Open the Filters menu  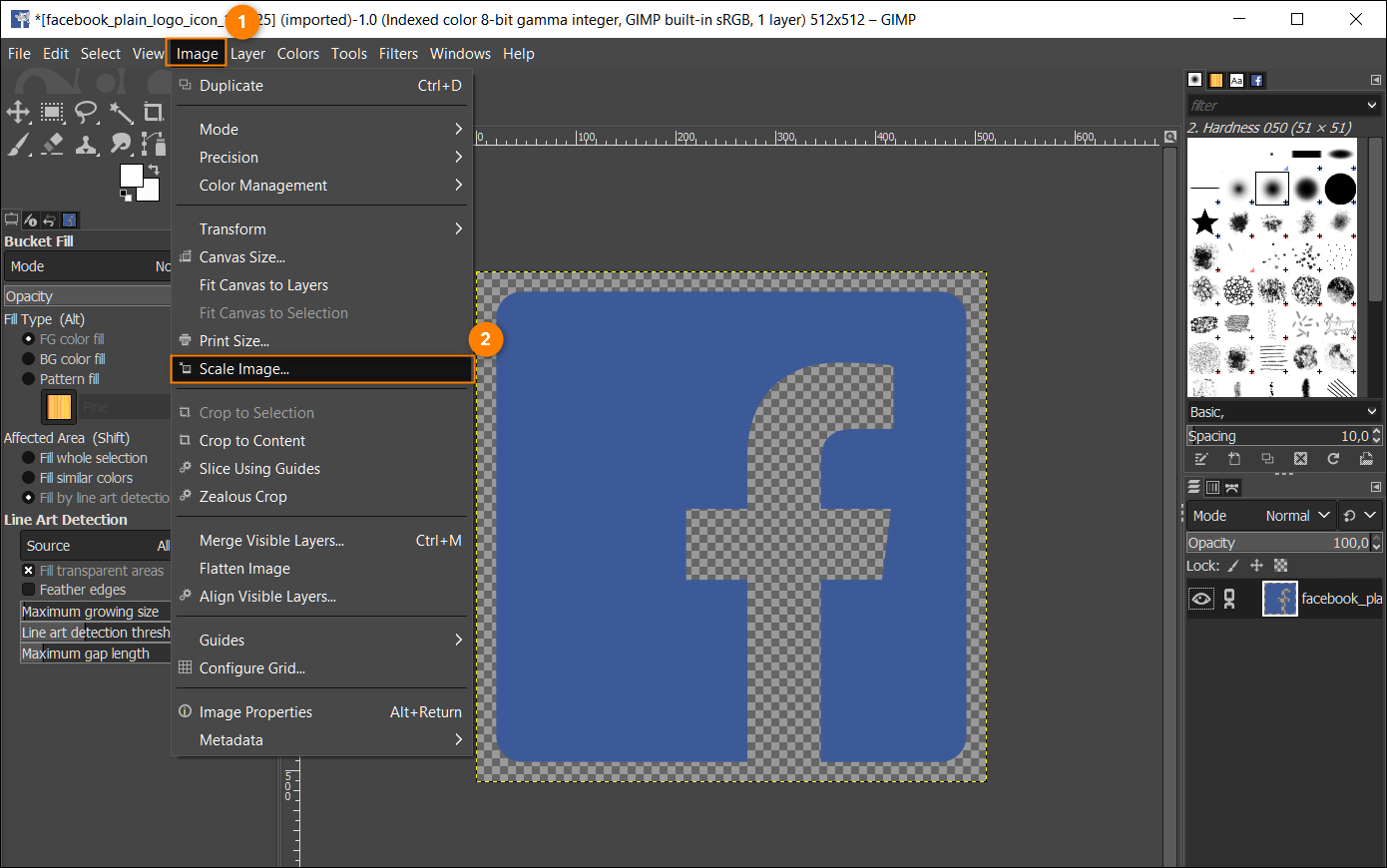click(x=398, y=54)
